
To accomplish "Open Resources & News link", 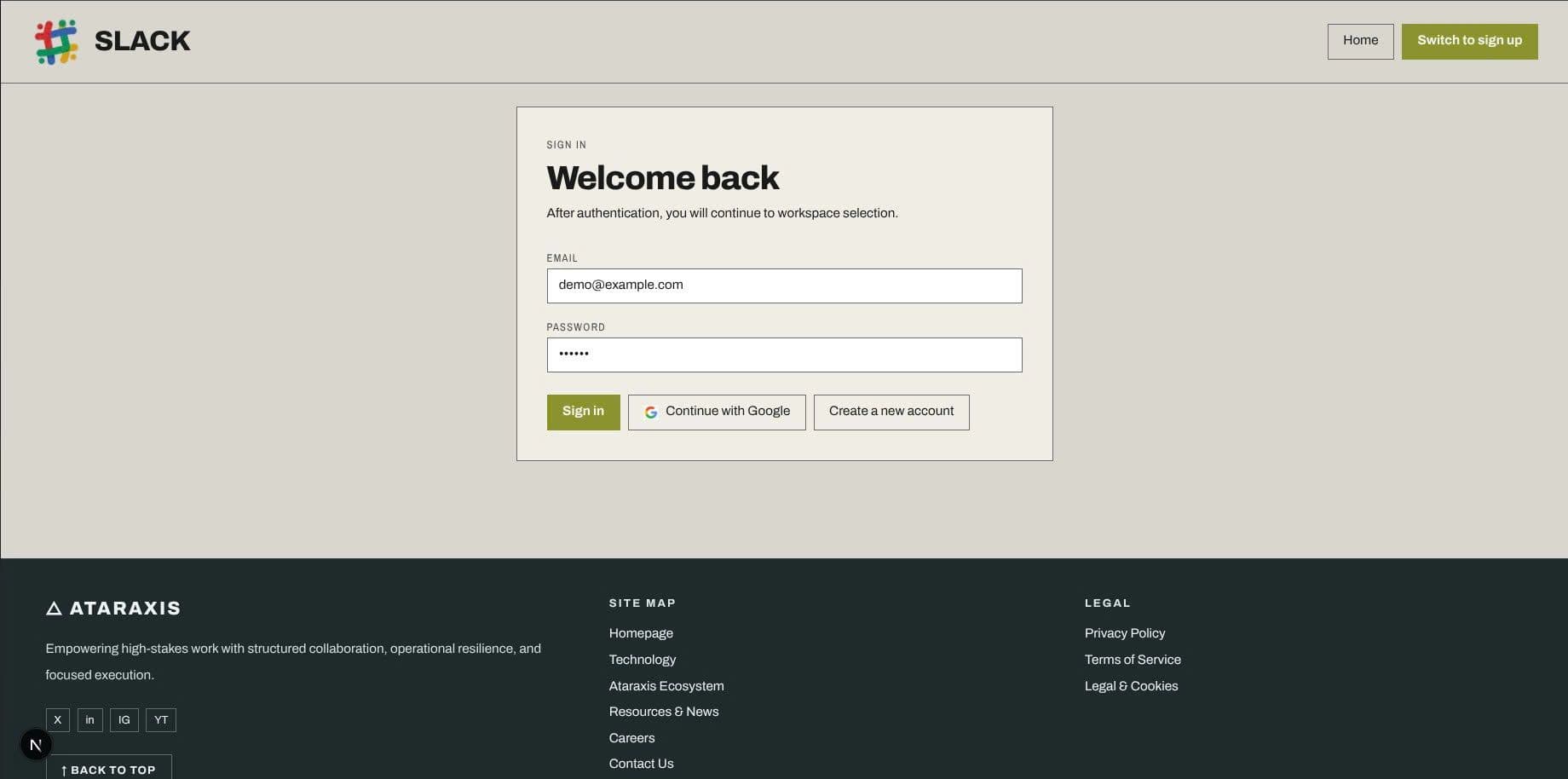I will (x=664, y=712).
